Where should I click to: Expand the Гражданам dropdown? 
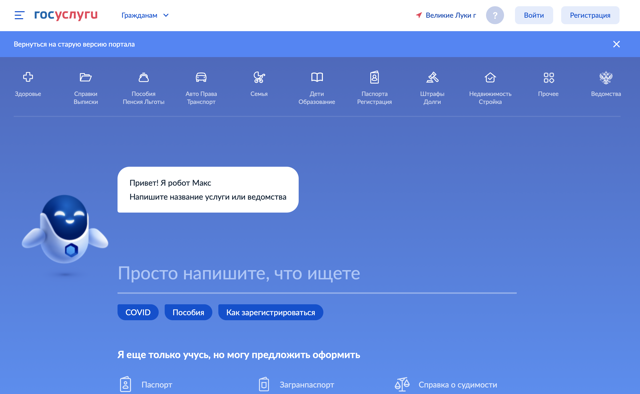click(145, 16)
